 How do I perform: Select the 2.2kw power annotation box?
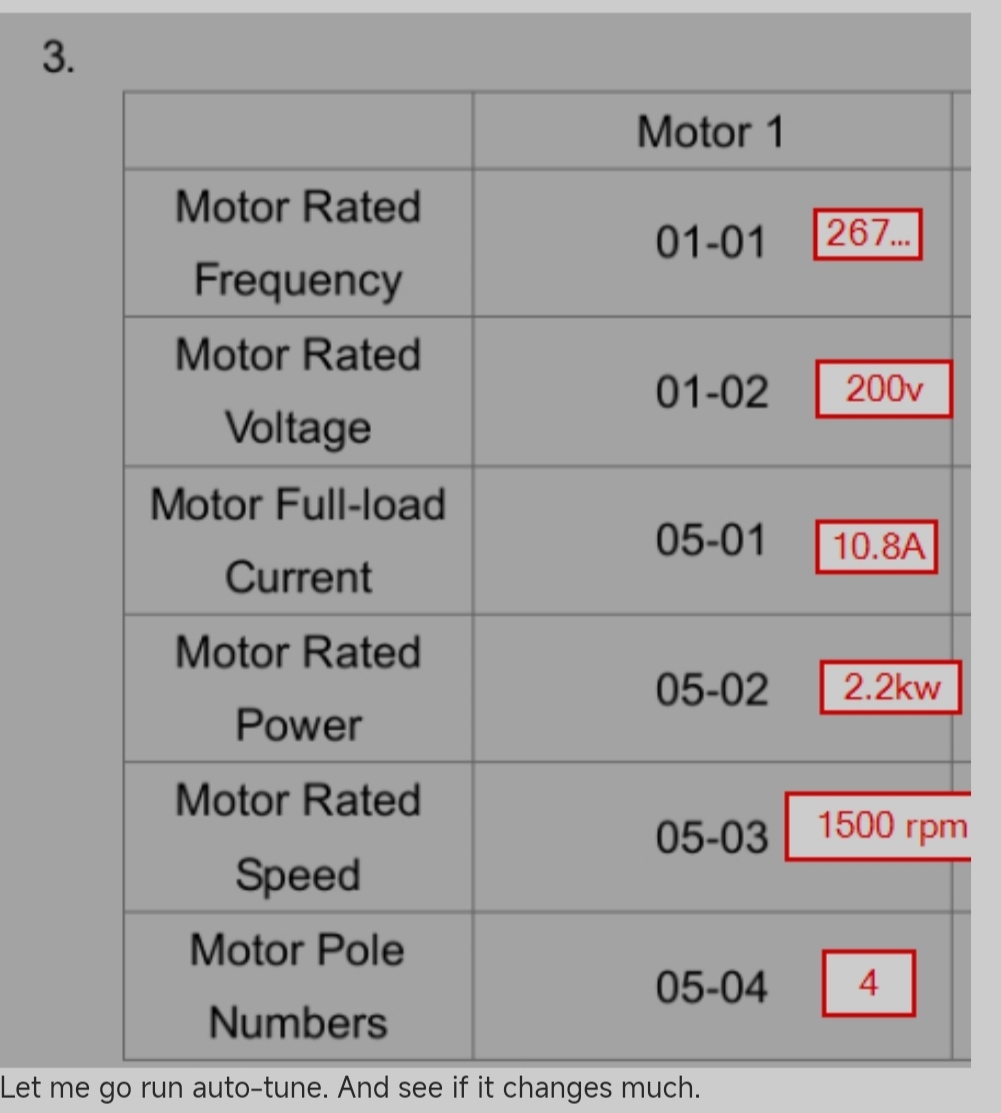(891, 687)
